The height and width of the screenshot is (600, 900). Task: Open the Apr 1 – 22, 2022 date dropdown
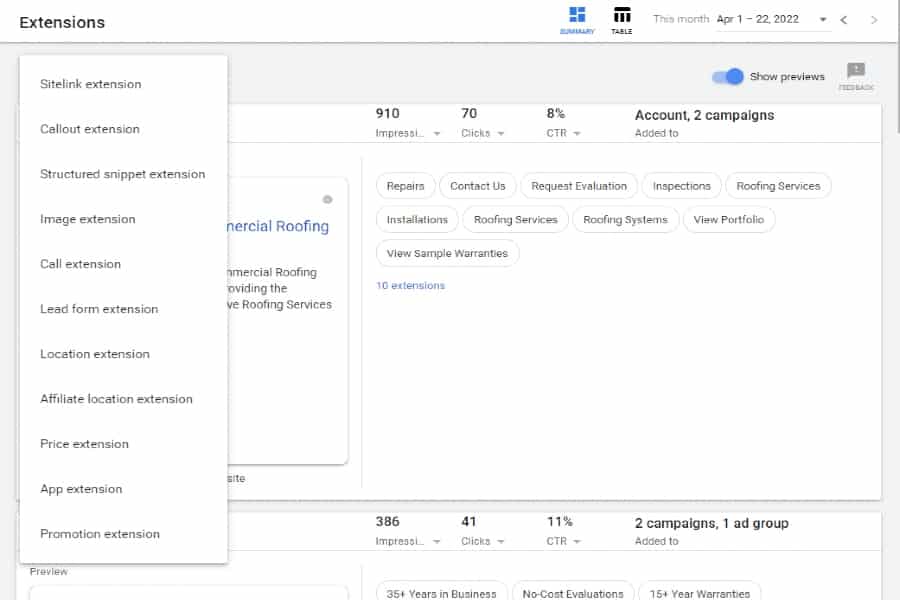[772, 20]
